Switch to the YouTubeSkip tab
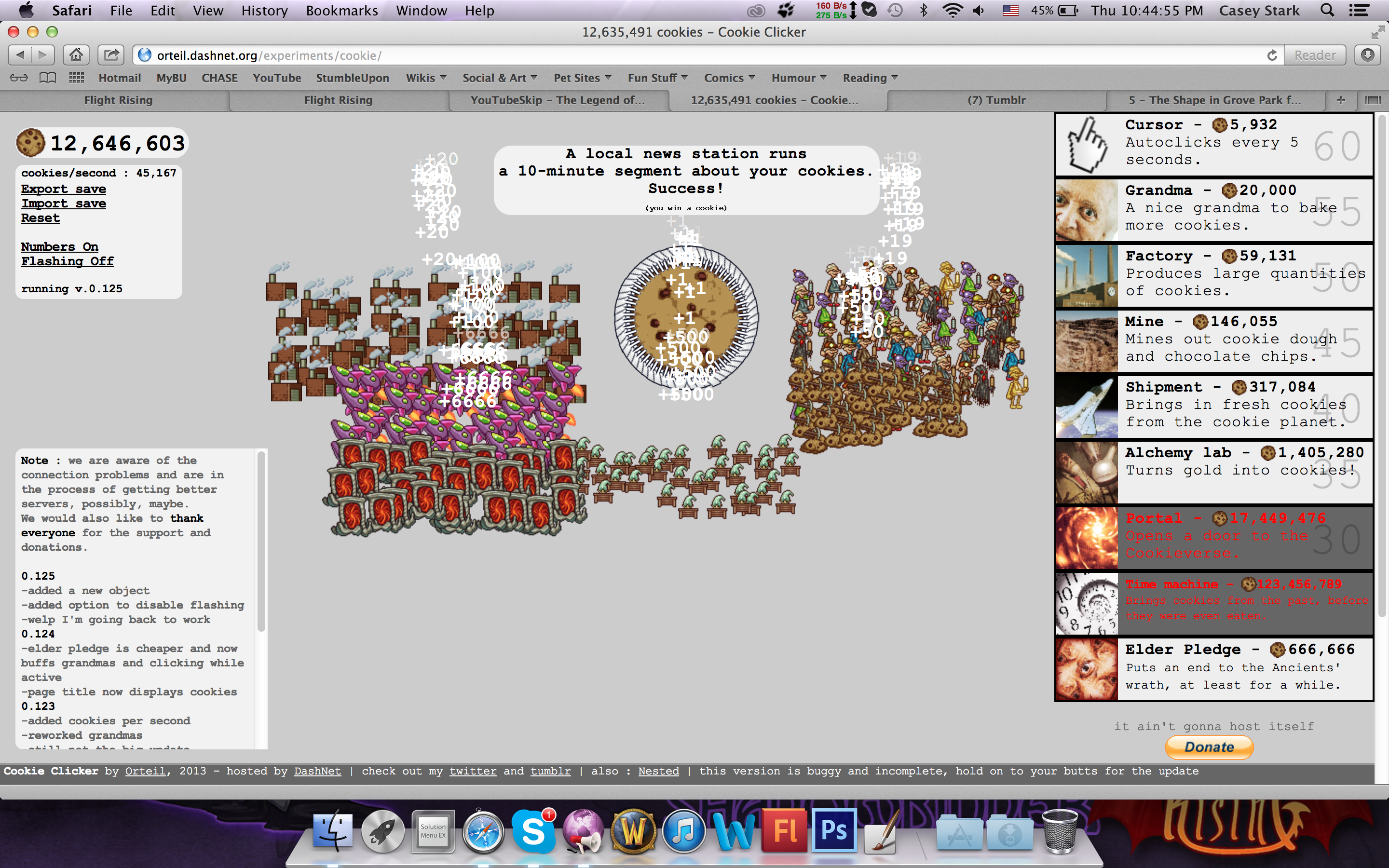Image resolution: width=1389 pixels, height=868 pixels. pos(558,100)
